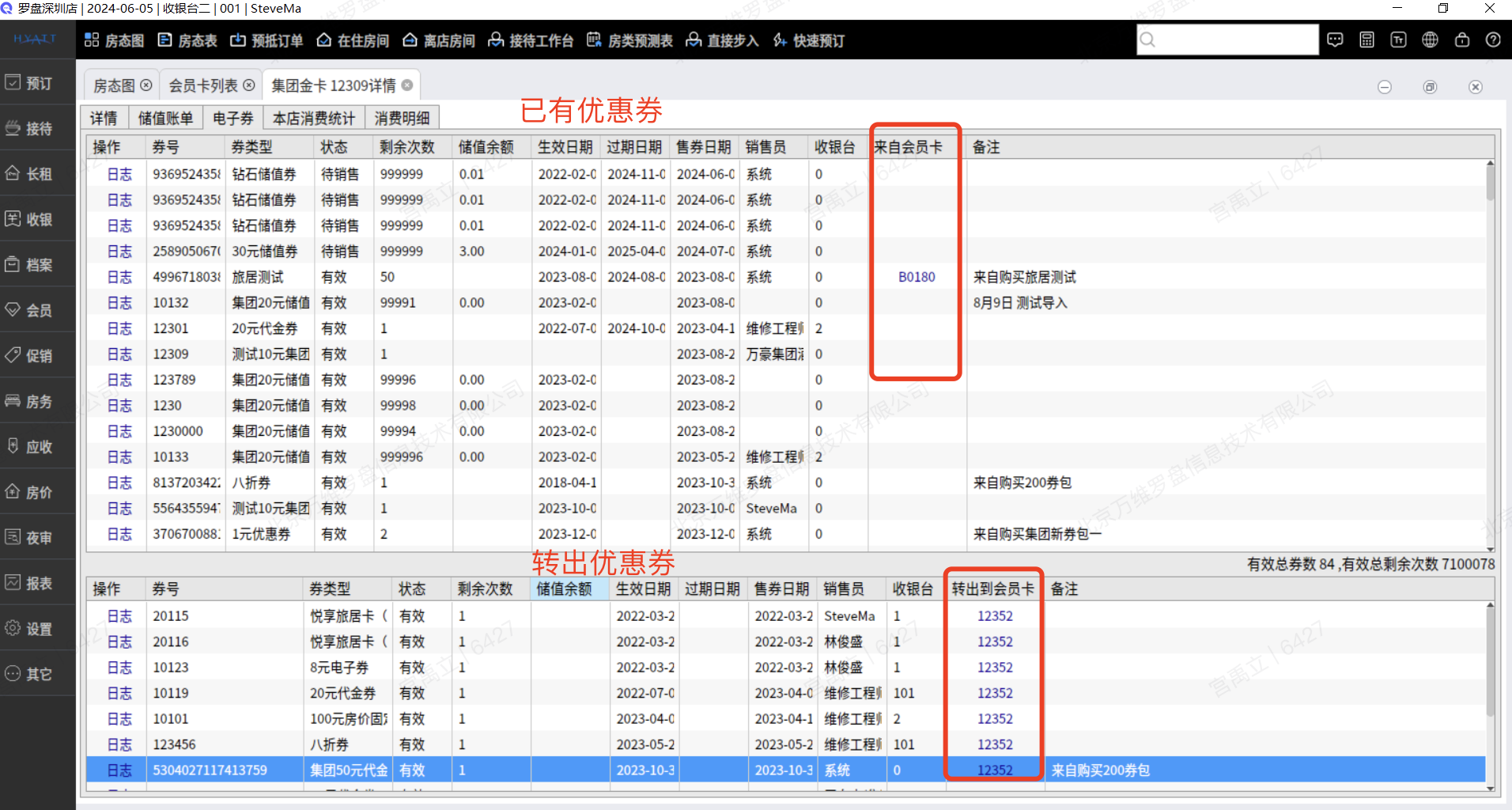
Task: Close the 集团金卡 12309详情 tab
Action: pos(407,85)
